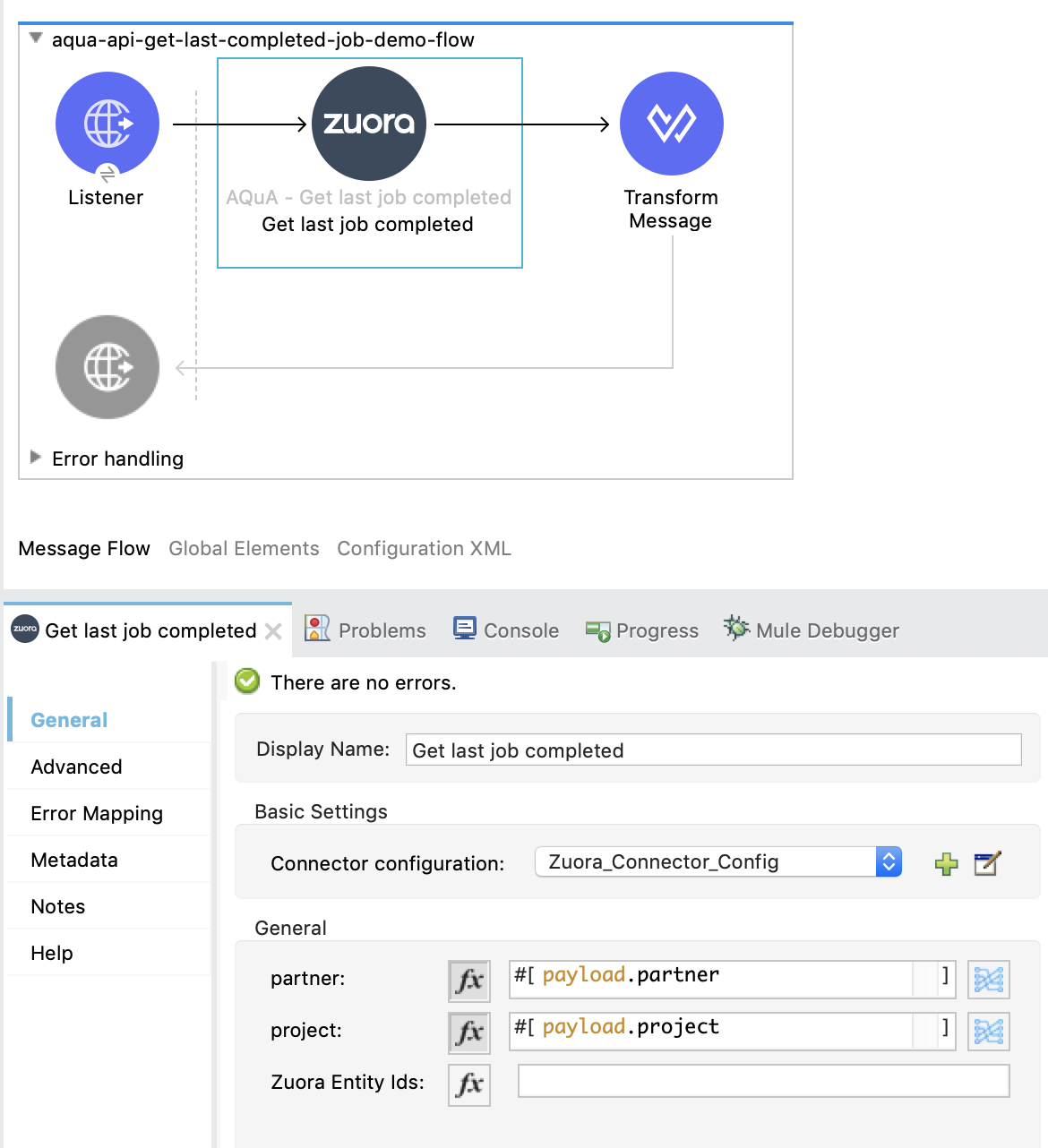Select Error Mapping in the side list
Viewport: 1048px width, 1148px height.
click(x=97, y=813)
